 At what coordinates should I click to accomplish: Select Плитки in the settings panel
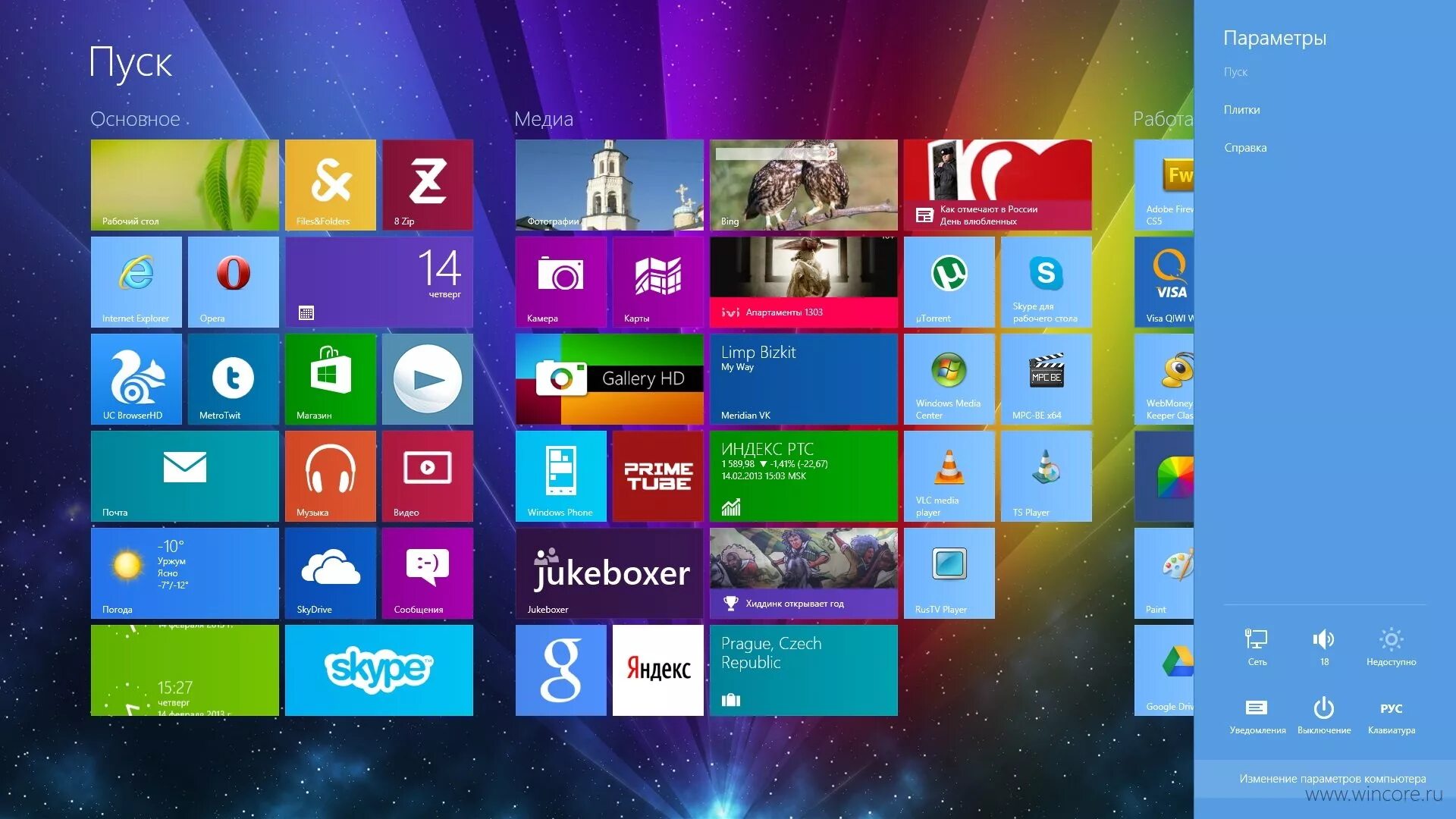click(1241, 110)
